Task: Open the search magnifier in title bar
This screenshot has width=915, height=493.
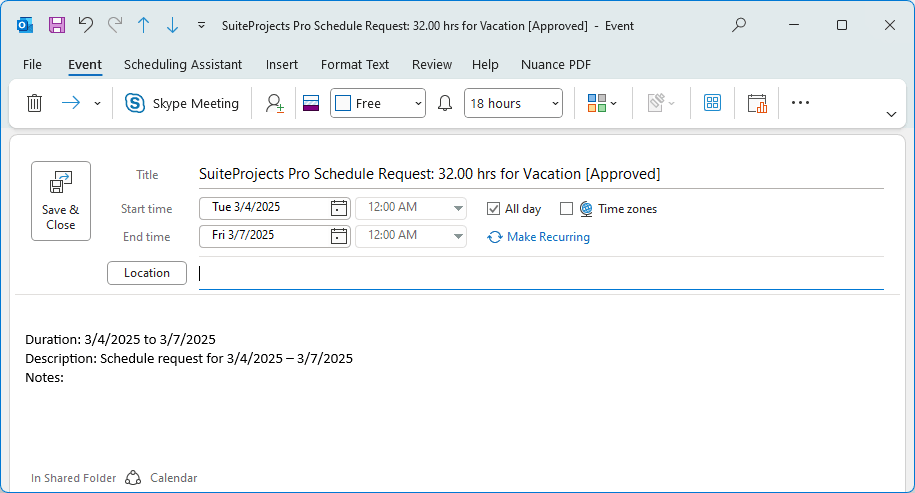Action: (x=739, y=25)
